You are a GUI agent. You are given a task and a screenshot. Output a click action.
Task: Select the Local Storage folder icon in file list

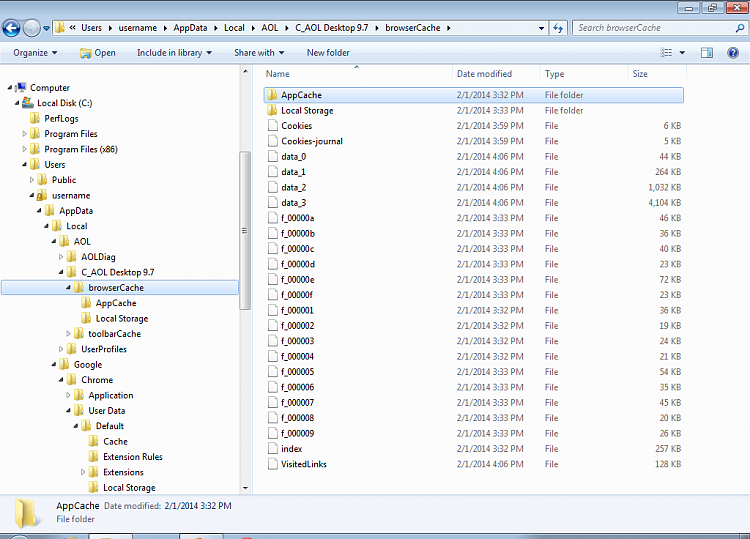(x=272, y=110)
